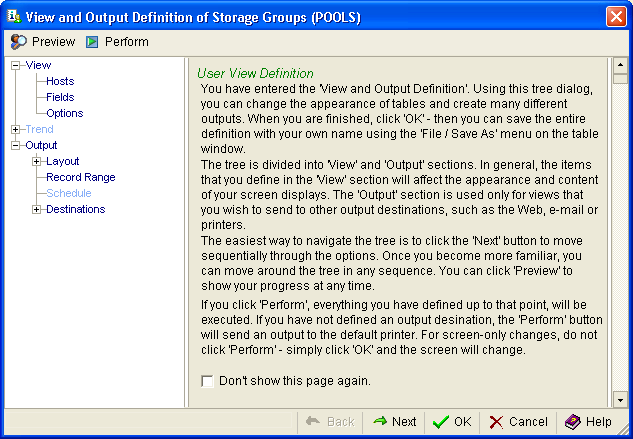Click the green Perform play icon
Viewport: 633px width, 439px height.
pos(92,42)
